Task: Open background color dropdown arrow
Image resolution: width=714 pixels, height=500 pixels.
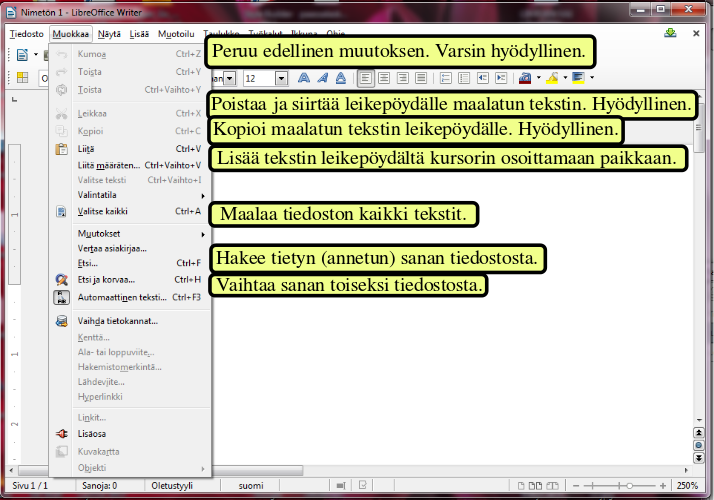Action: click(592, 78)
